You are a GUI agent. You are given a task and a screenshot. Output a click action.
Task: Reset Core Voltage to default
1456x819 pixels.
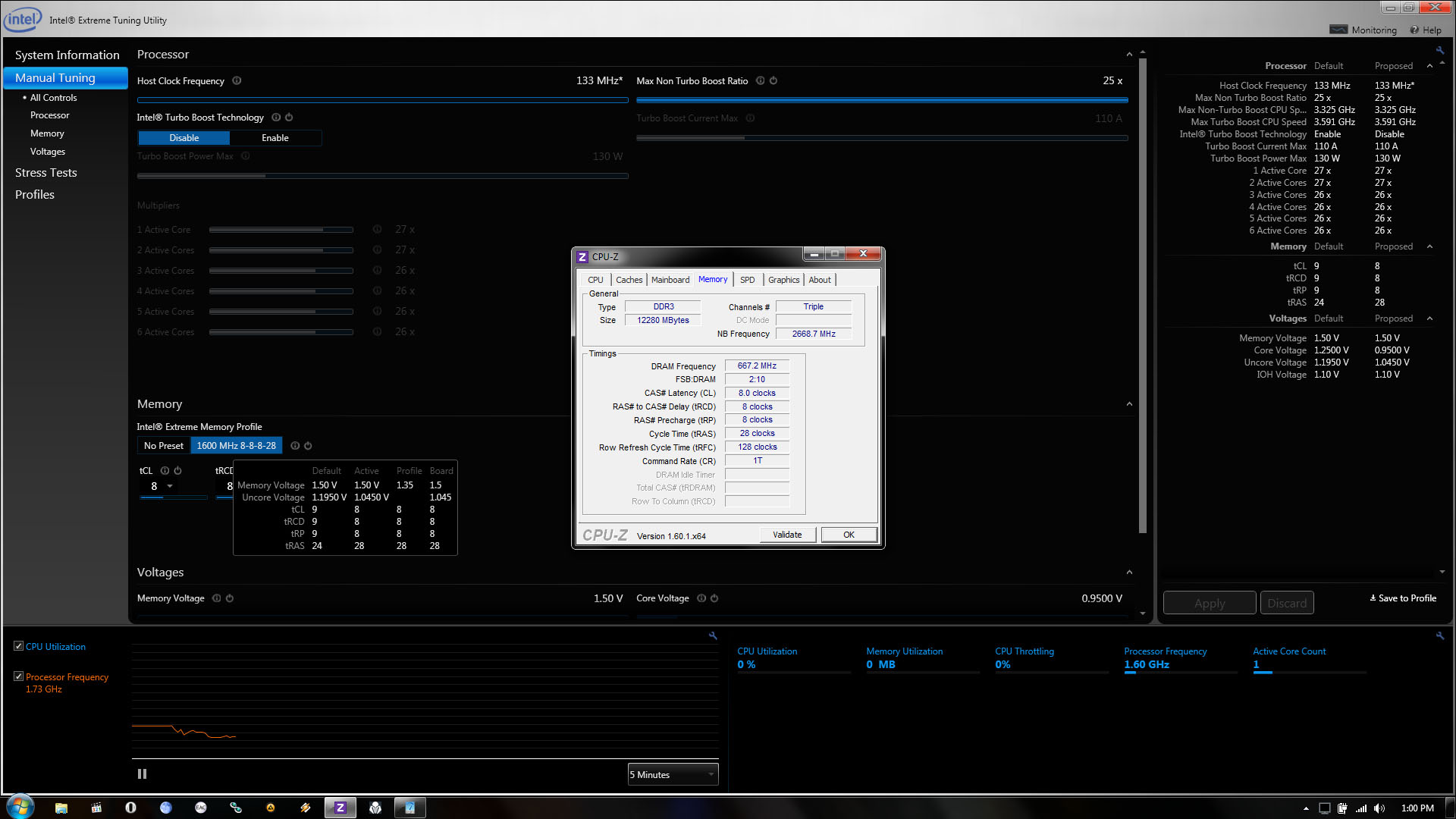click(x=714, y=598)
